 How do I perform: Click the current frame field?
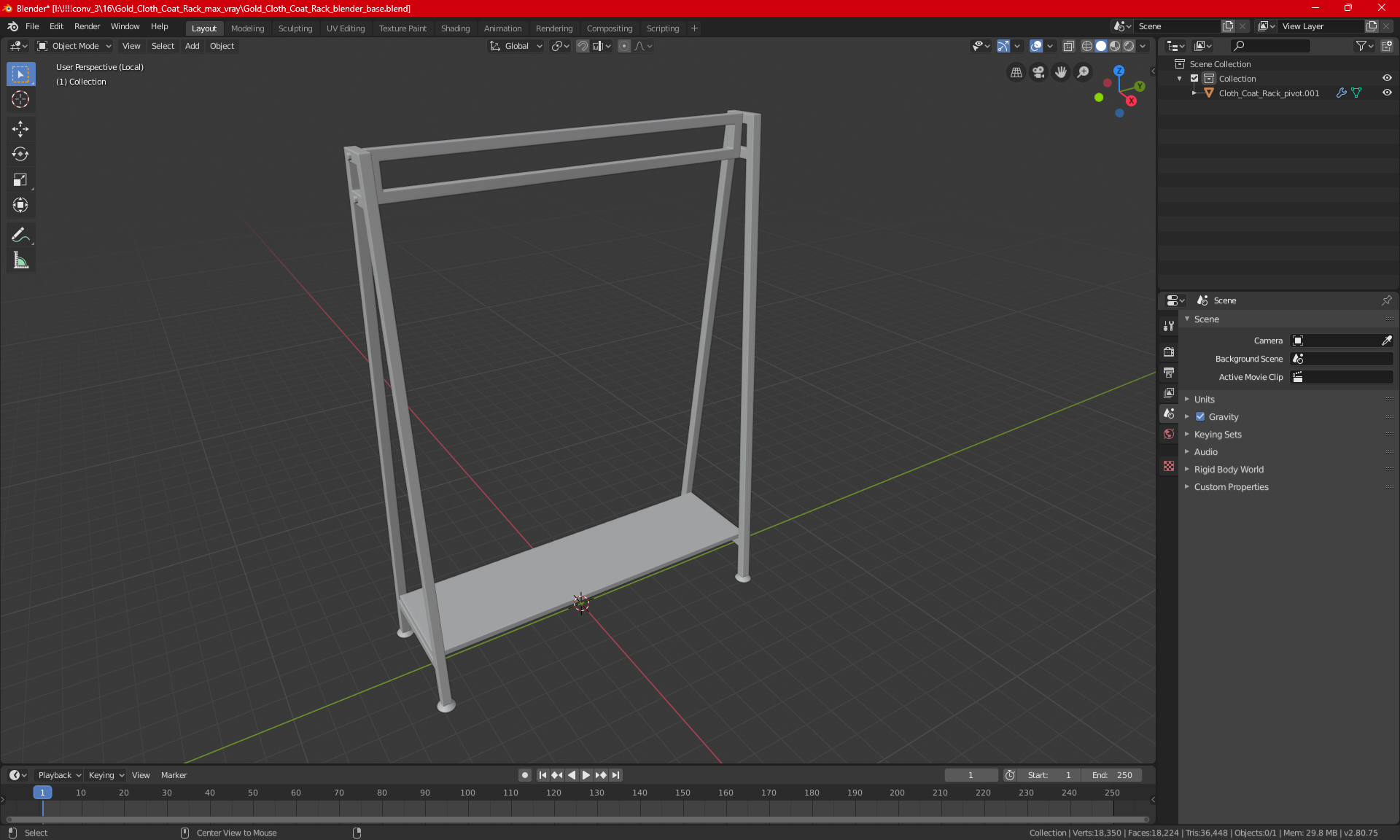[x=971, y=775]
